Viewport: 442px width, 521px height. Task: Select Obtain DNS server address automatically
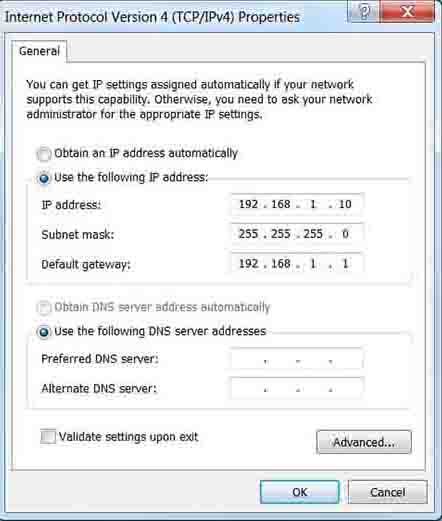[44, 308]
